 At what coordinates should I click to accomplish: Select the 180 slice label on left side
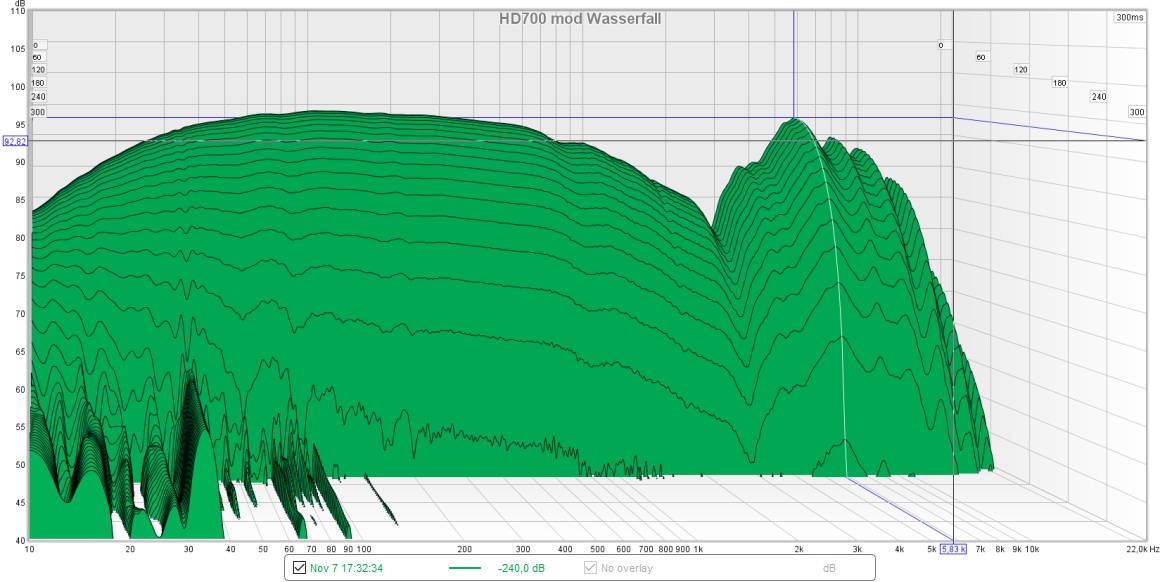click(39, 82)
